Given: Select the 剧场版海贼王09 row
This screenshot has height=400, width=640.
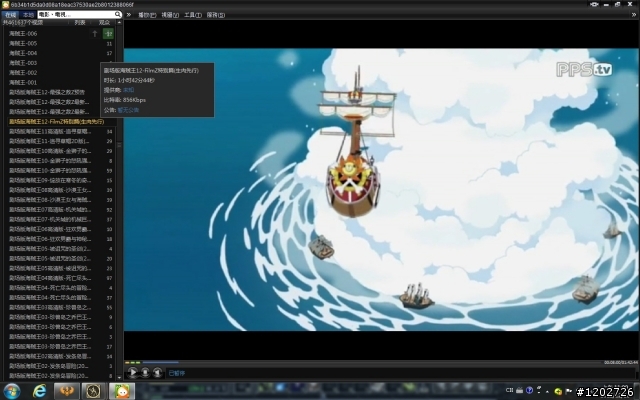Looking at the screenshot, I should point(61,180).
